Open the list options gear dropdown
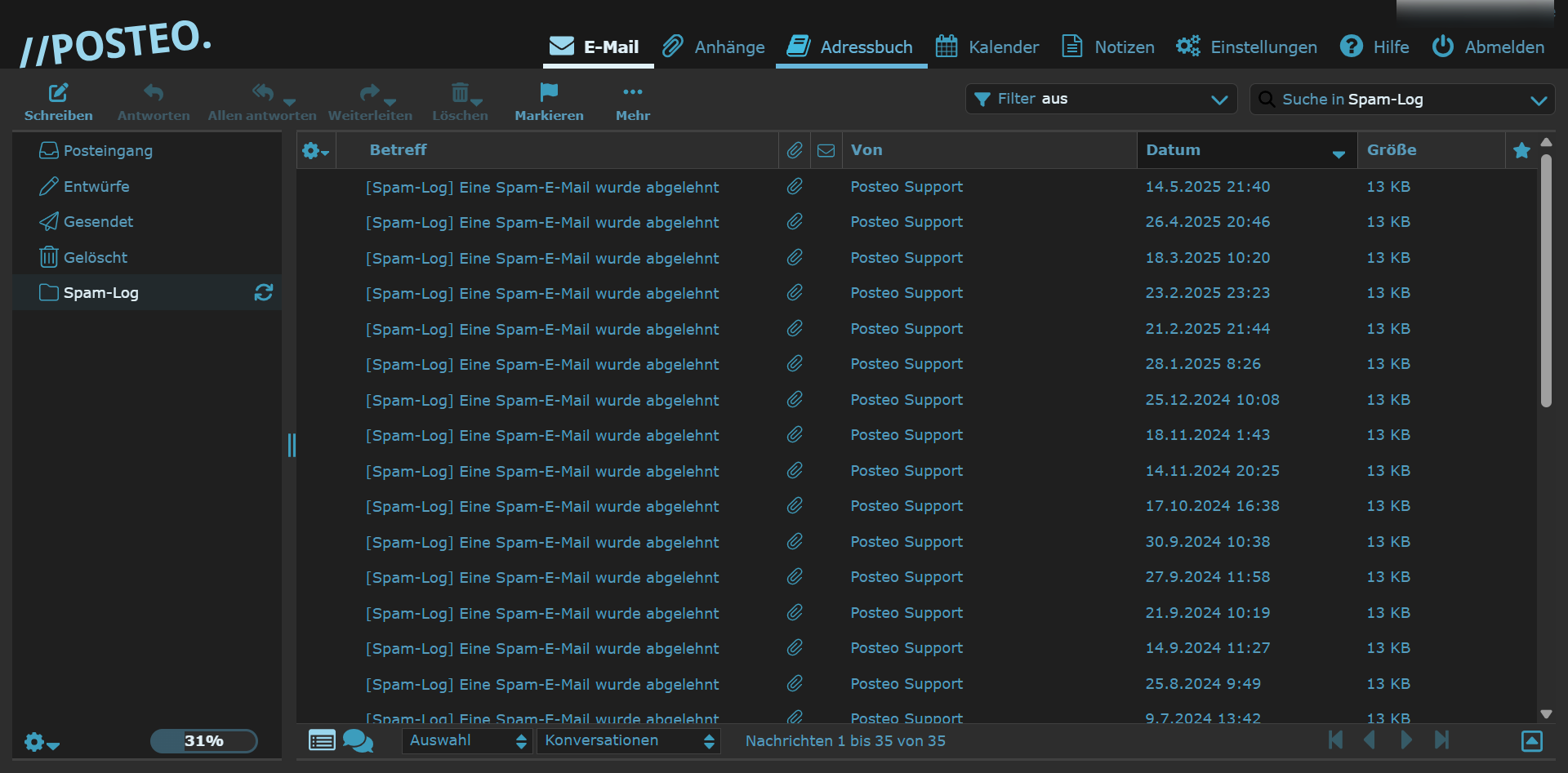 315,150
